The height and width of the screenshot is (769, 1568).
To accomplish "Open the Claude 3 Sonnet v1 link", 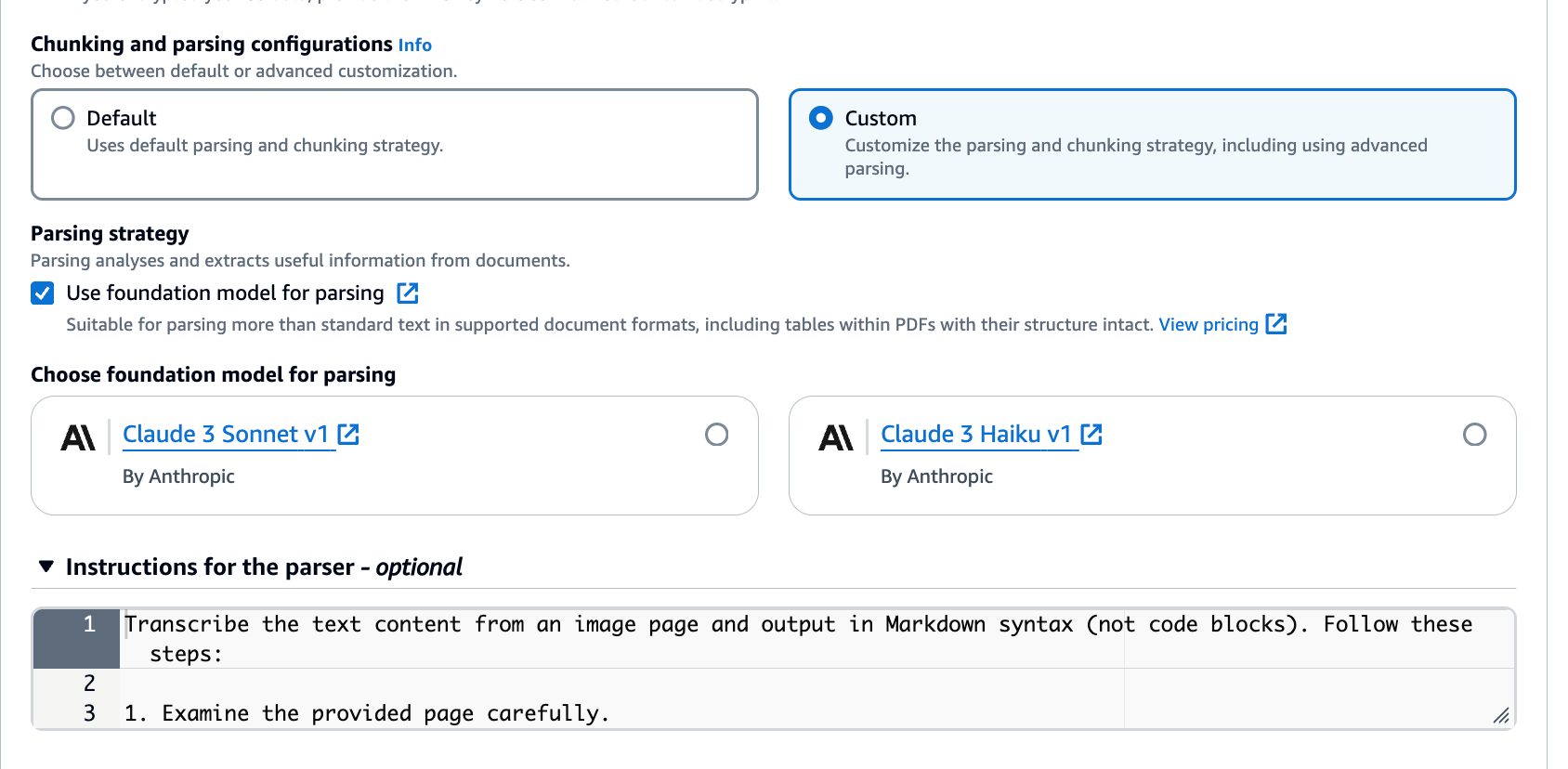I will coord(226,435).
